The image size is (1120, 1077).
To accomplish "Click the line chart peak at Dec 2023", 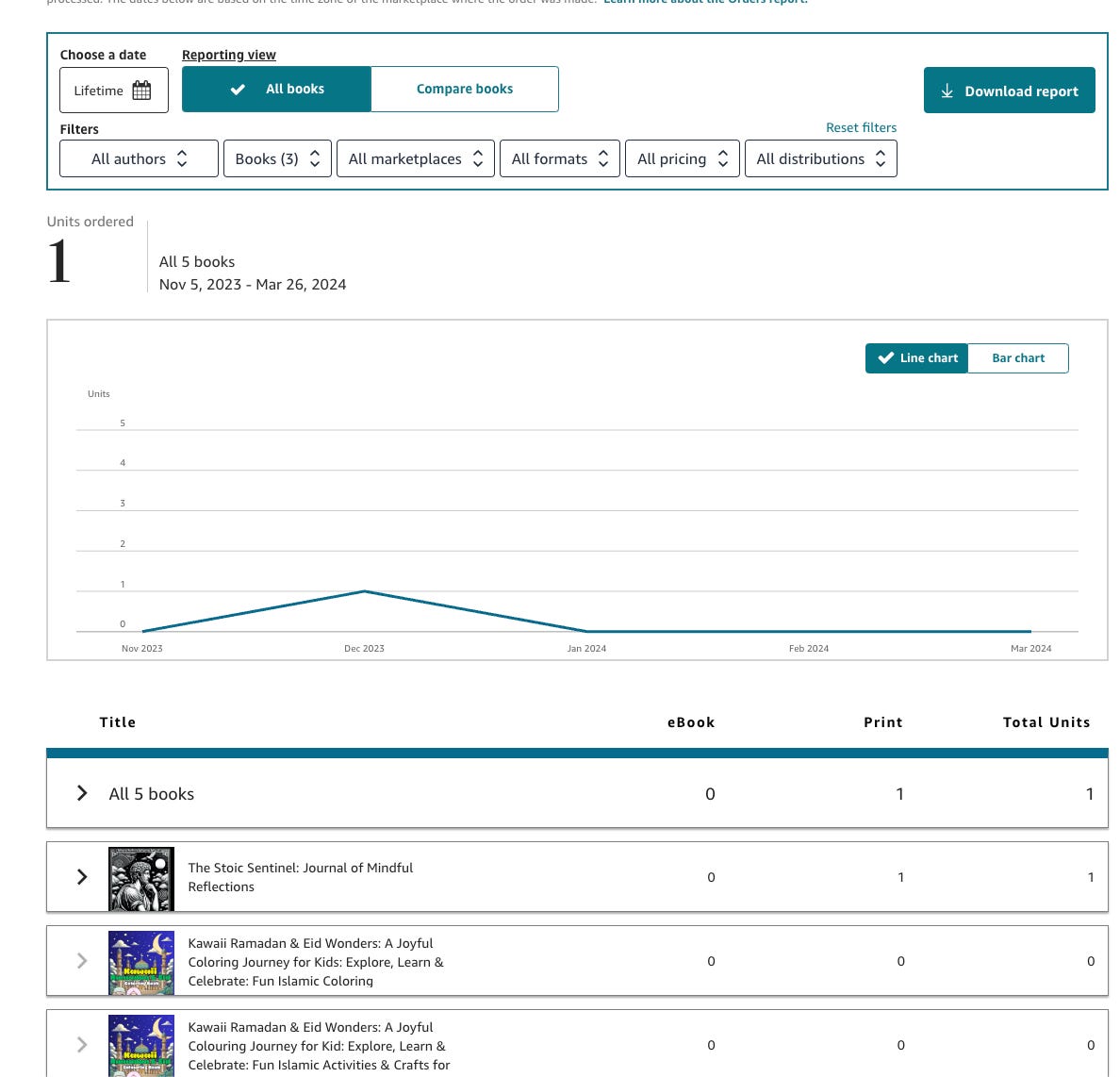I will pos(364,591).
